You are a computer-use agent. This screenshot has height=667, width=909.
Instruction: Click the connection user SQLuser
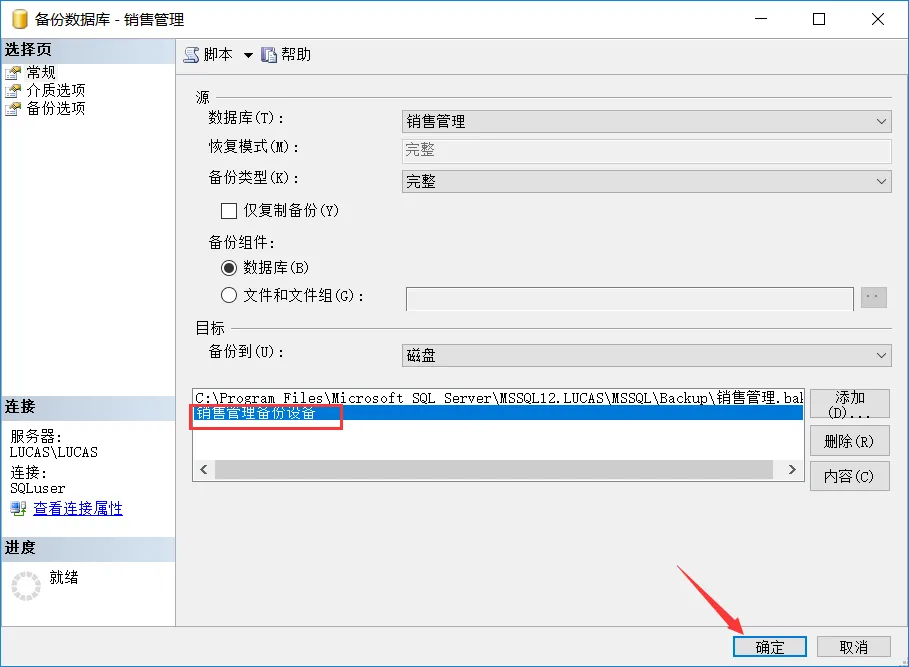pyautogui.click(x=38, y=489)
